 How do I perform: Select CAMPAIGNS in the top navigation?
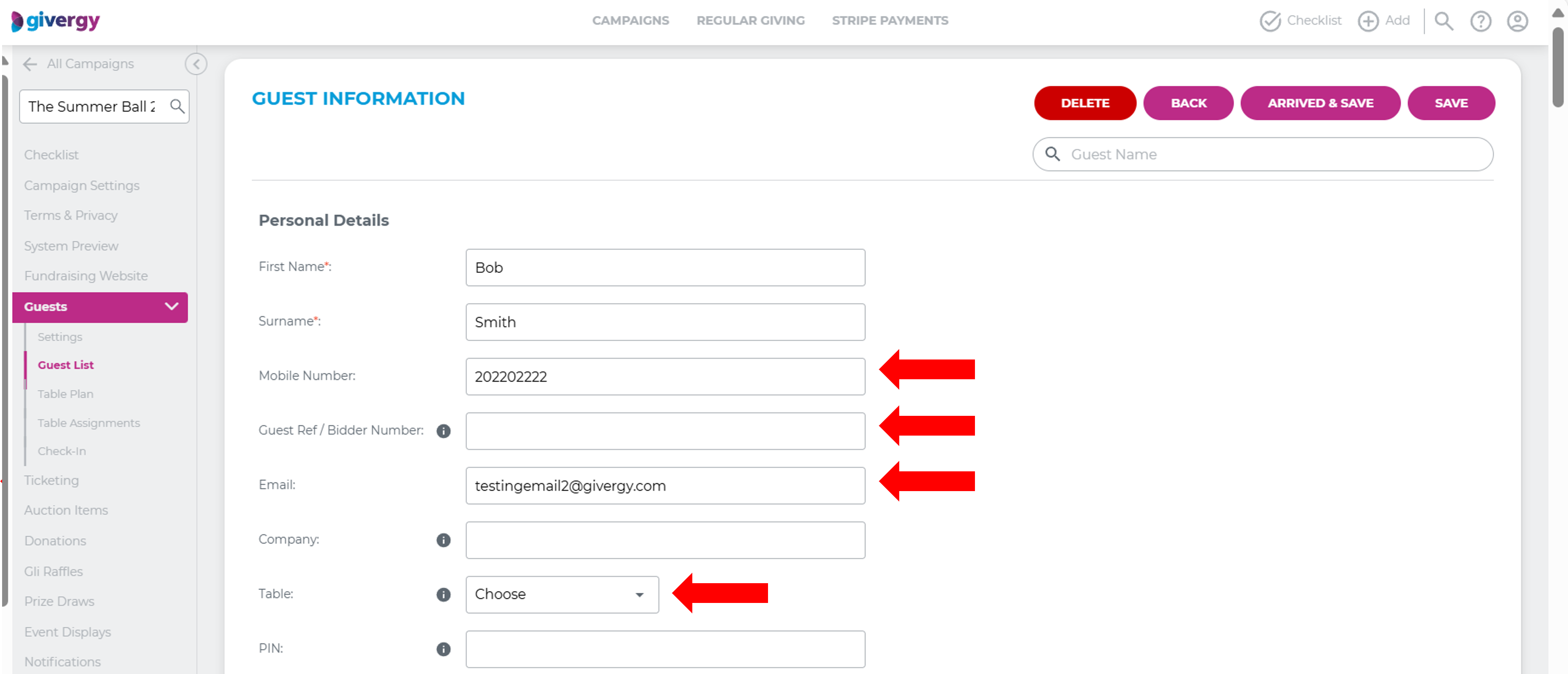coord(630,20)
